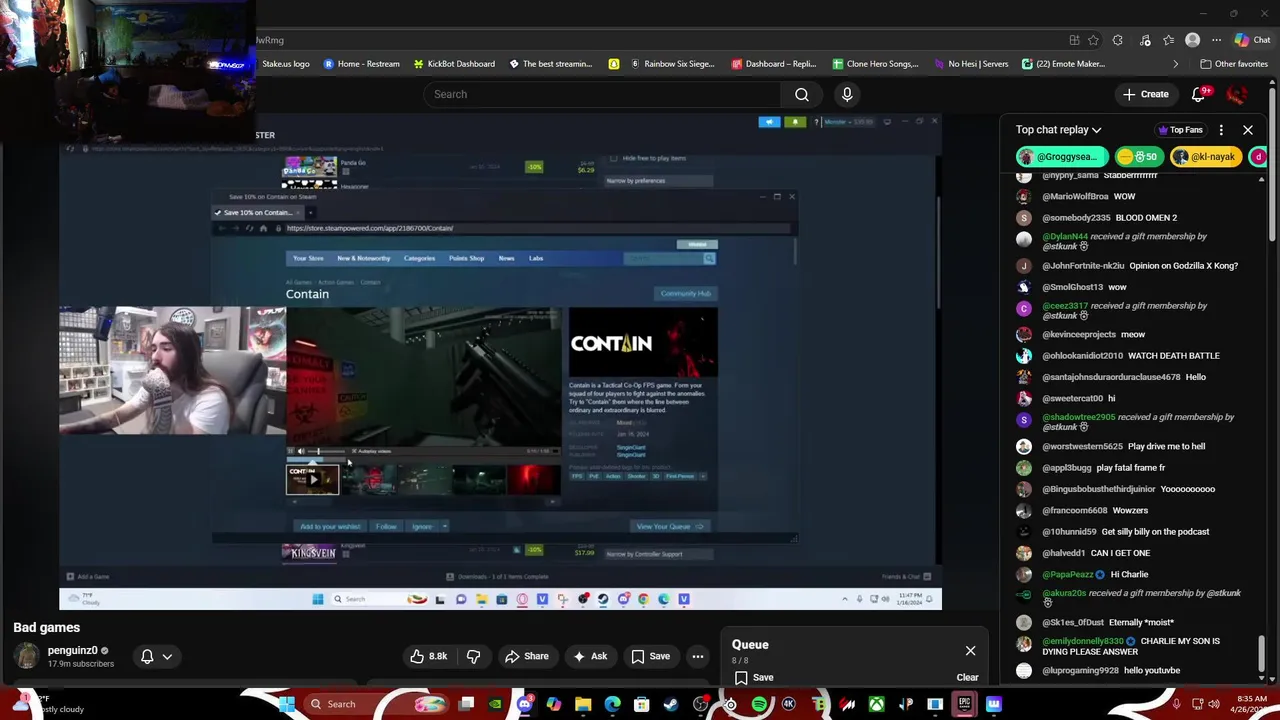Open (22) Emote Maker bookmark
This screenshot has width=1280, height=720.
pos(1063,64)
